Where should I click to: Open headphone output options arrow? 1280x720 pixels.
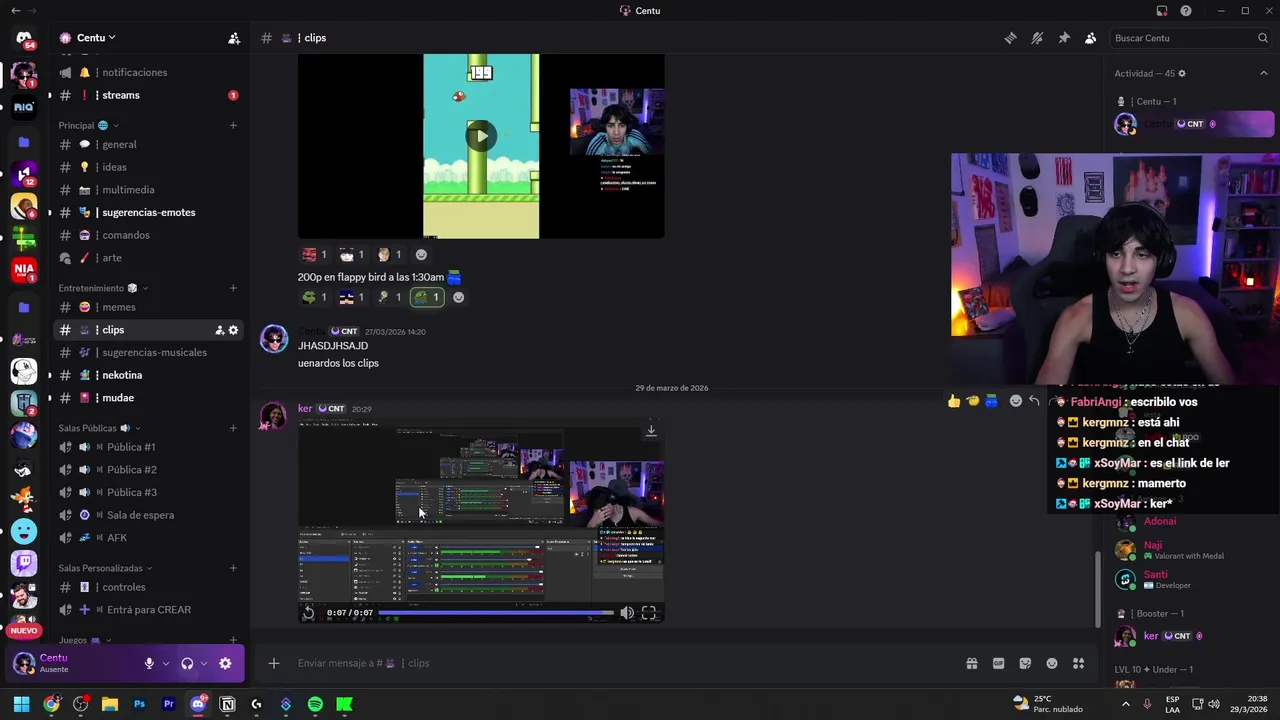tap(203, 663)
